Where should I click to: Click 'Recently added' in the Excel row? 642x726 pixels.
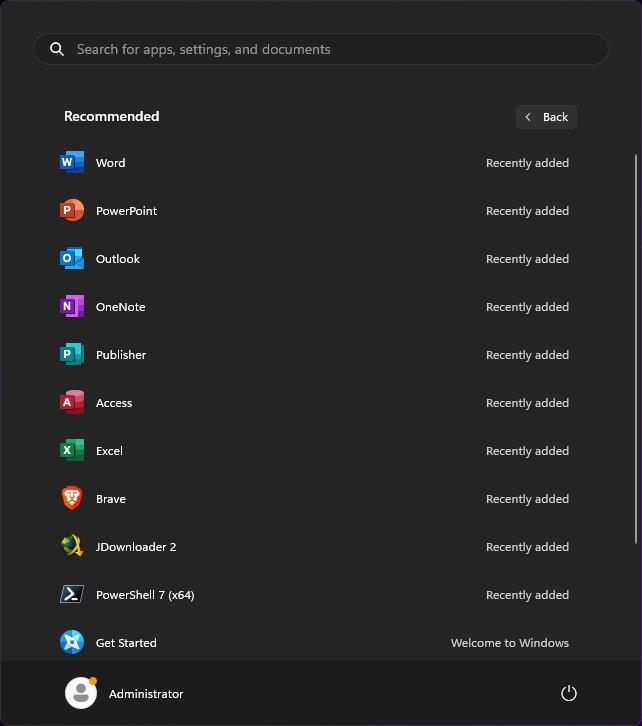[527, 451]
